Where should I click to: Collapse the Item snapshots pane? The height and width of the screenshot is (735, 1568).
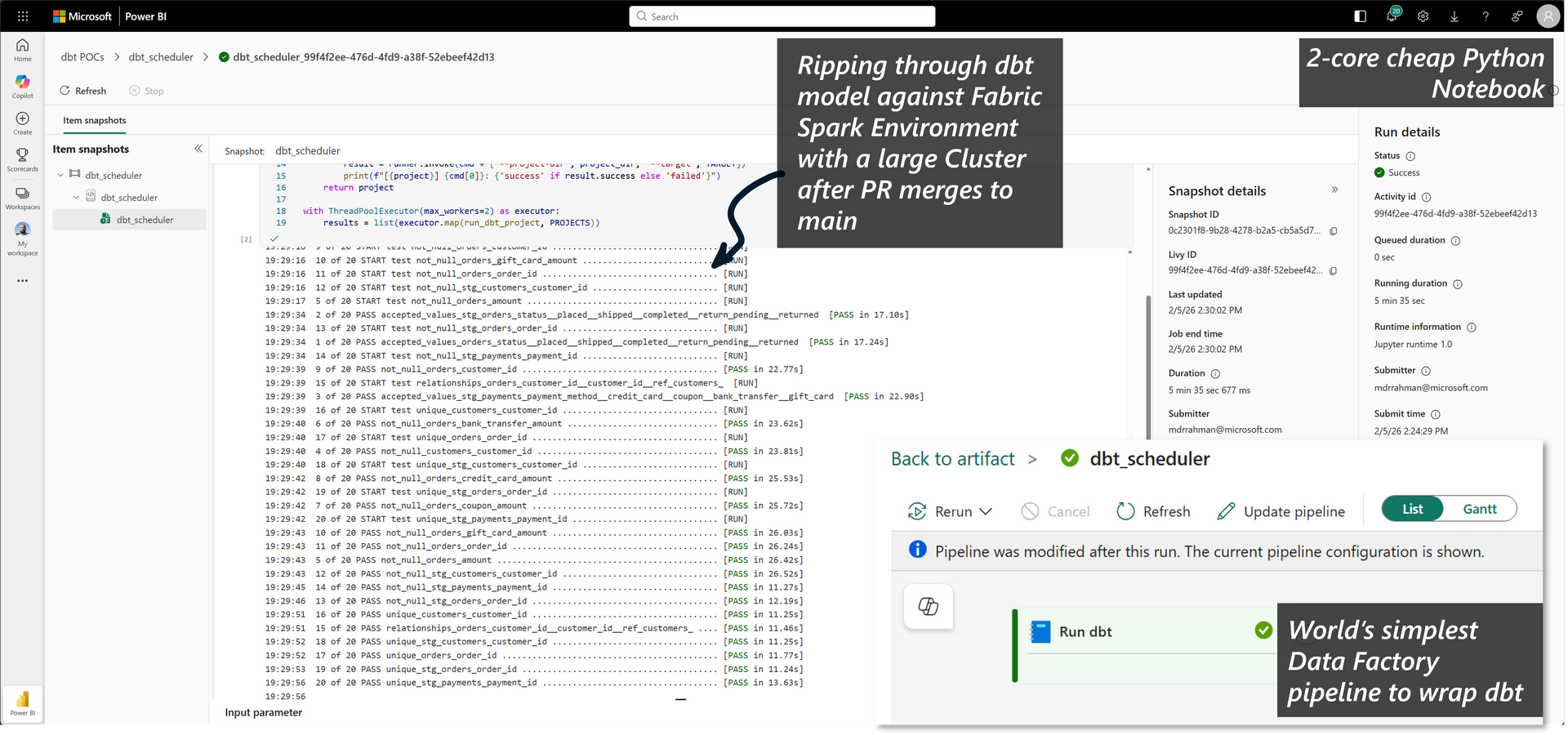click(198, 149)
